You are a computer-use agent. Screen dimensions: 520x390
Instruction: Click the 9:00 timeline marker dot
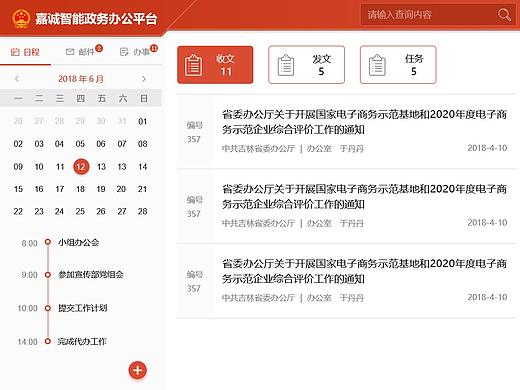pos(48,275)
